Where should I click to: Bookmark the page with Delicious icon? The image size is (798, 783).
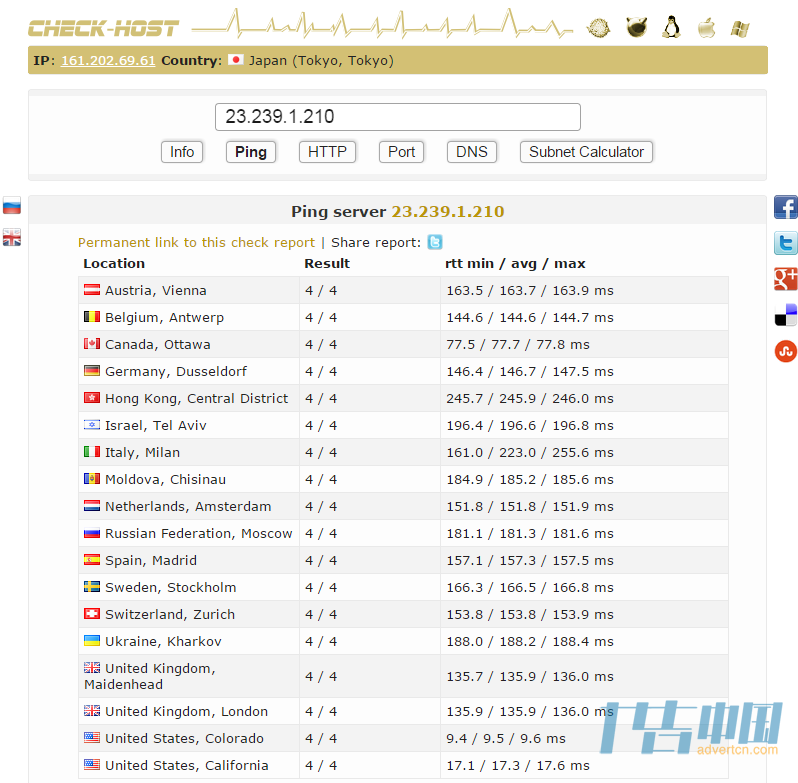click(786, 315)
